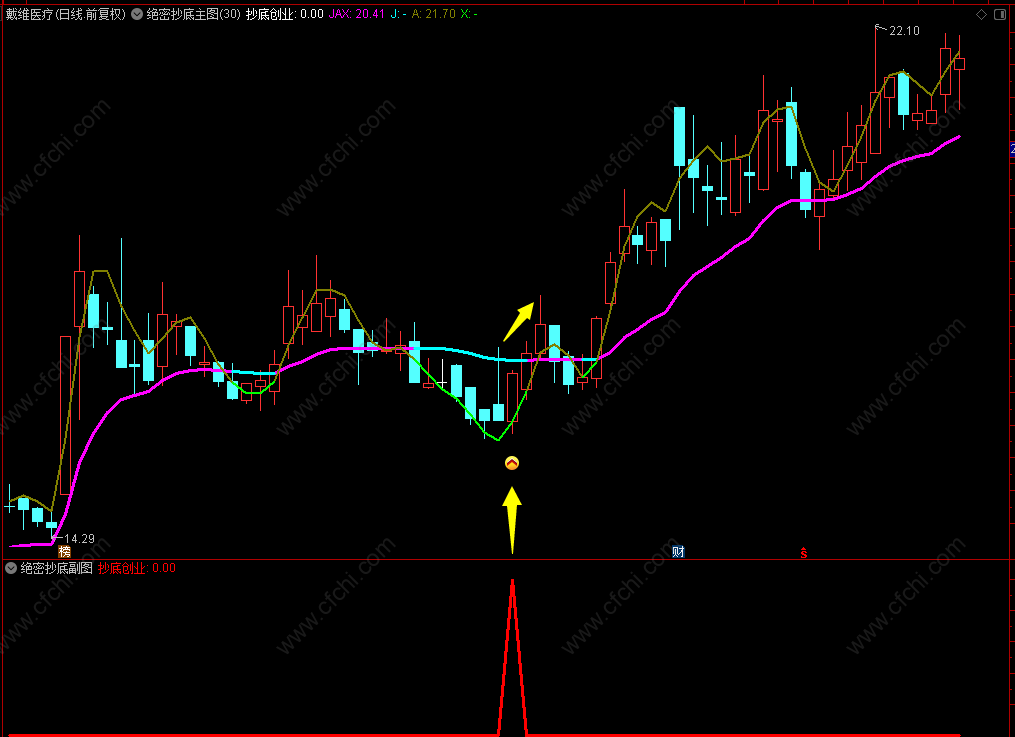Expand the 绝密抄底主图 indicator dropdown arrow
This screenshot has height=737, width=1015.
tap(137, 14)
